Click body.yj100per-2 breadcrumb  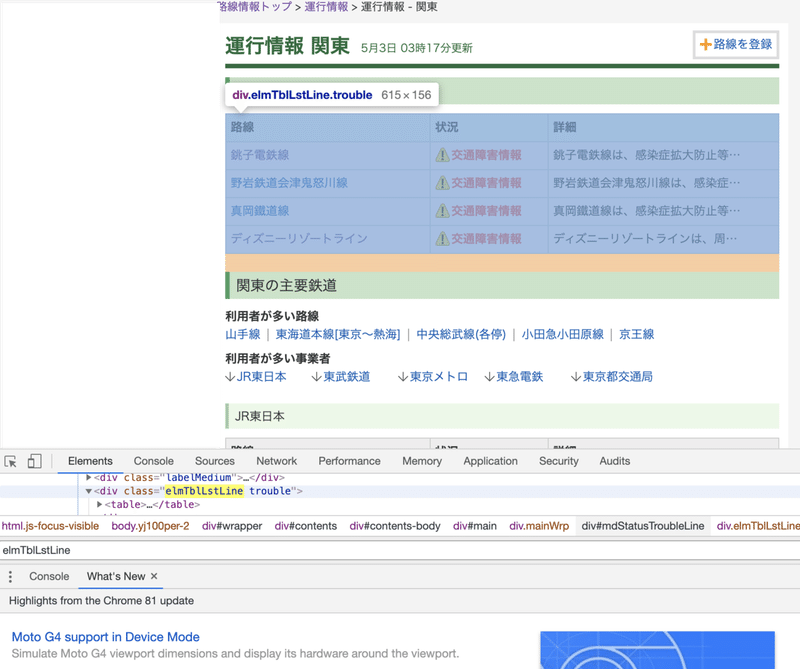[151, 526]
